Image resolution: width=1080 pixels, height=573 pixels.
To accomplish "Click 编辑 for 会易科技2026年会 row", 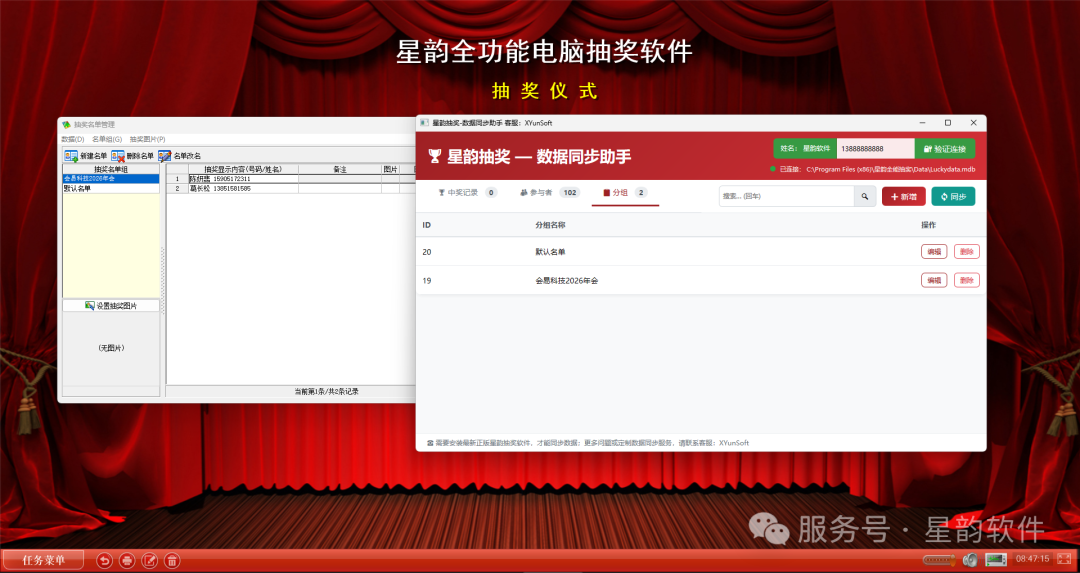I will coord(934,280).
